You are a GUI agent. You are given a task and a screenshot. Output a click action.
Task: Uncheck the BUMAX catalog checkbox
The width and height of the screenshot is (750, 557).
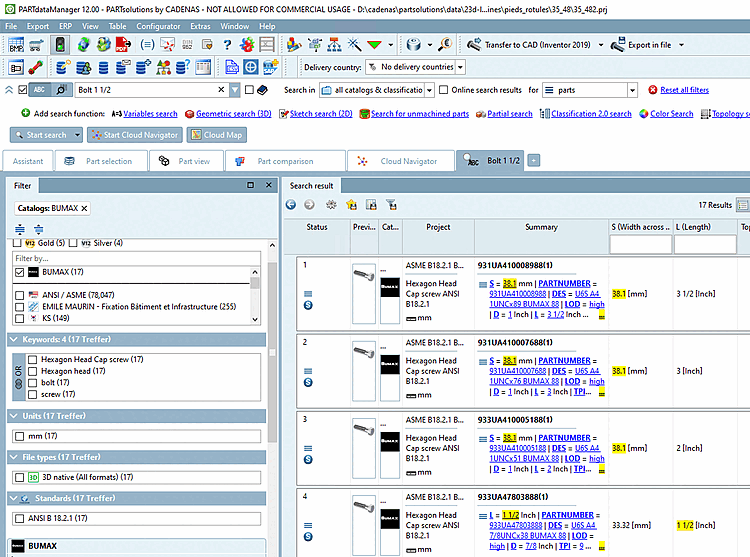[20, 272]
